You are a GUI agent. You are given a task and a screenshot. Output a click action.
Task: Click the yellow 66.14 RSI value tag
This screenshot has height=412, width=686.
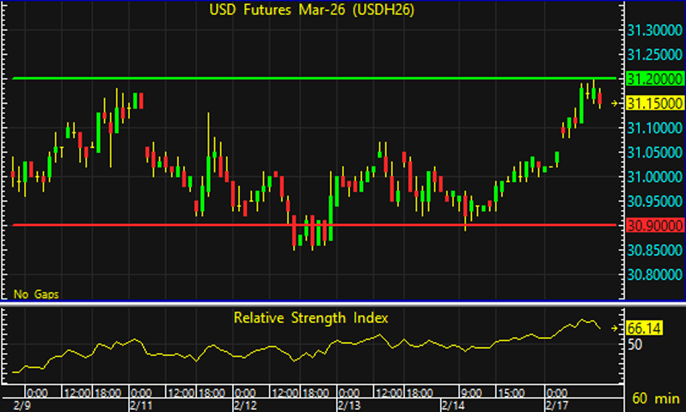(643, 326)
